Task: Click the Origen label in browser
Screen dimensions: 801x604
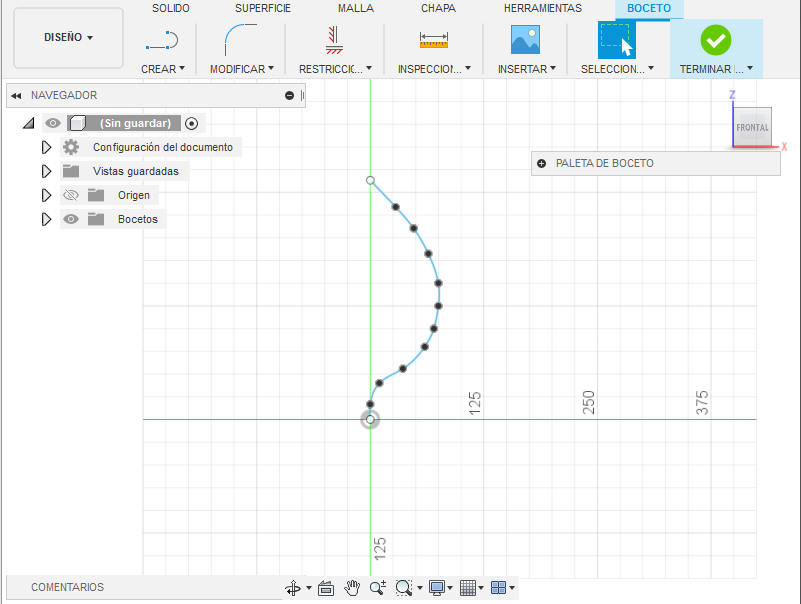Action: (x=134, y=195)
